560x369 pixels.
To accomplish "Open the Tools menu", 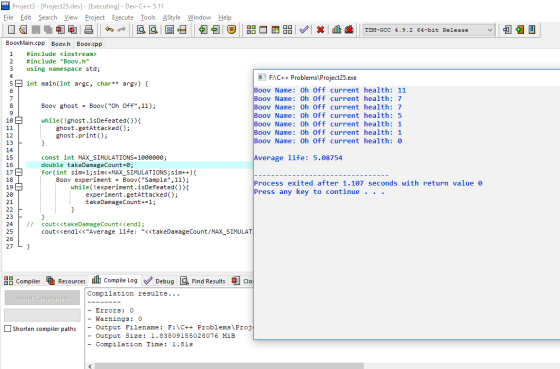I will 148,18.
